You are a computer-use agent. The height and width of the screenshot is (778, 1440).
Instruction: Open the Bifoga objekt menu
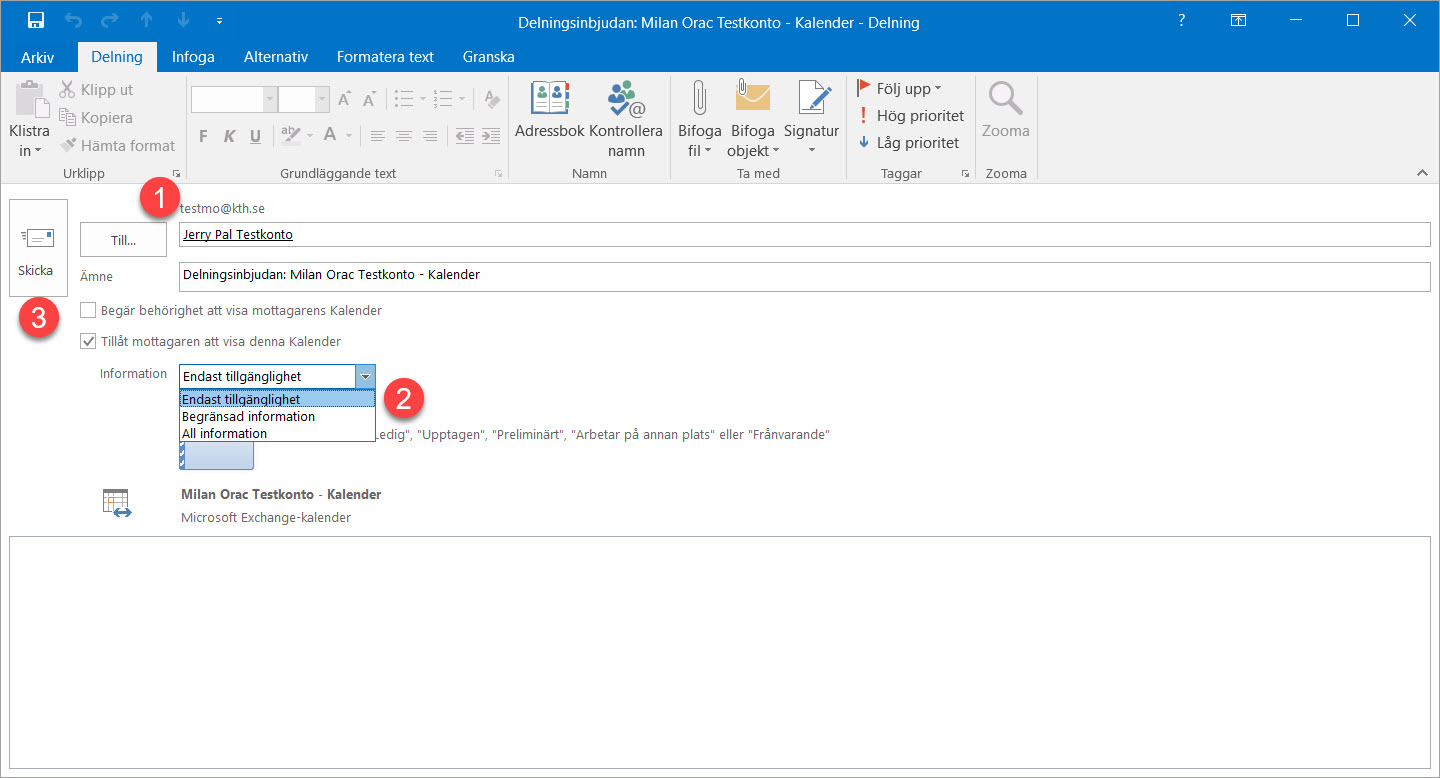coord(753,118)
